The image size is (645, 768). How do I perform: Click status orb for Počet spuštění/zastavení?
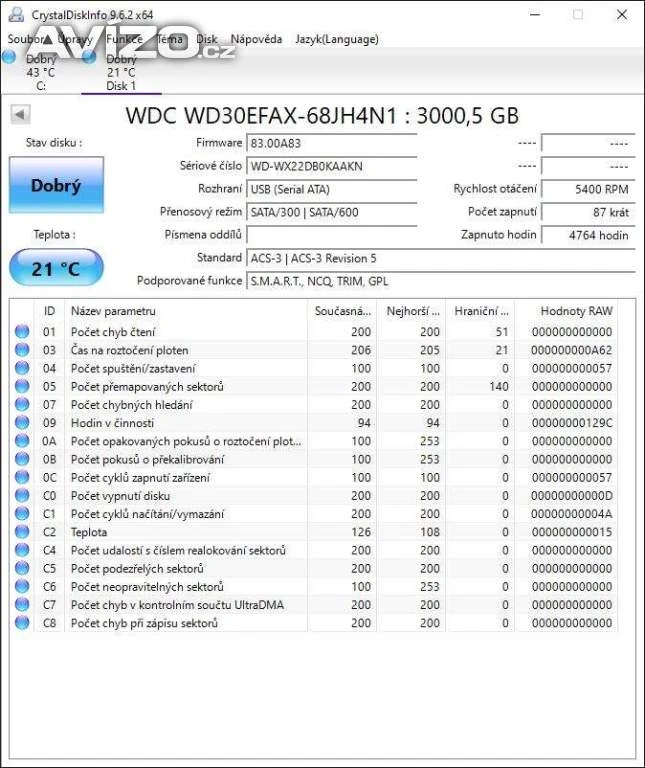(x=22, y=368)
